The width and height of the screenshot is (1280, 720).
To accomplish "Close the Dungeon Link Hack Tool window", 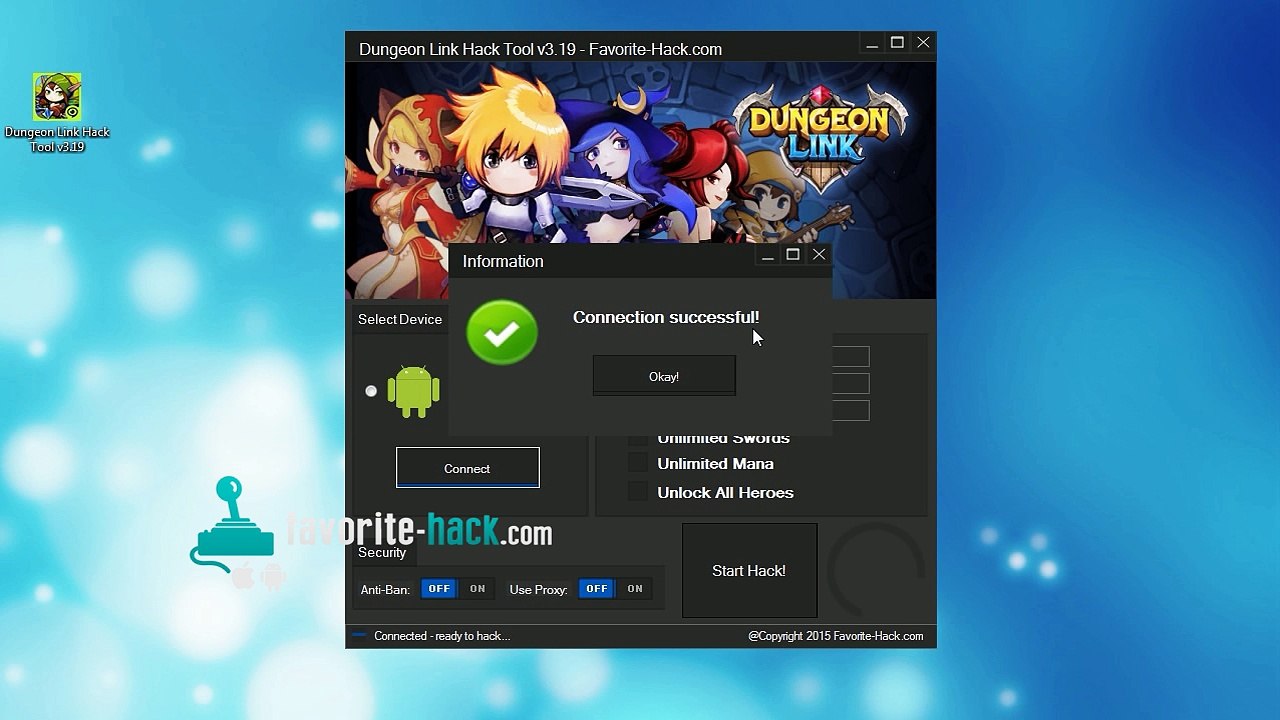I will [923, 43].
